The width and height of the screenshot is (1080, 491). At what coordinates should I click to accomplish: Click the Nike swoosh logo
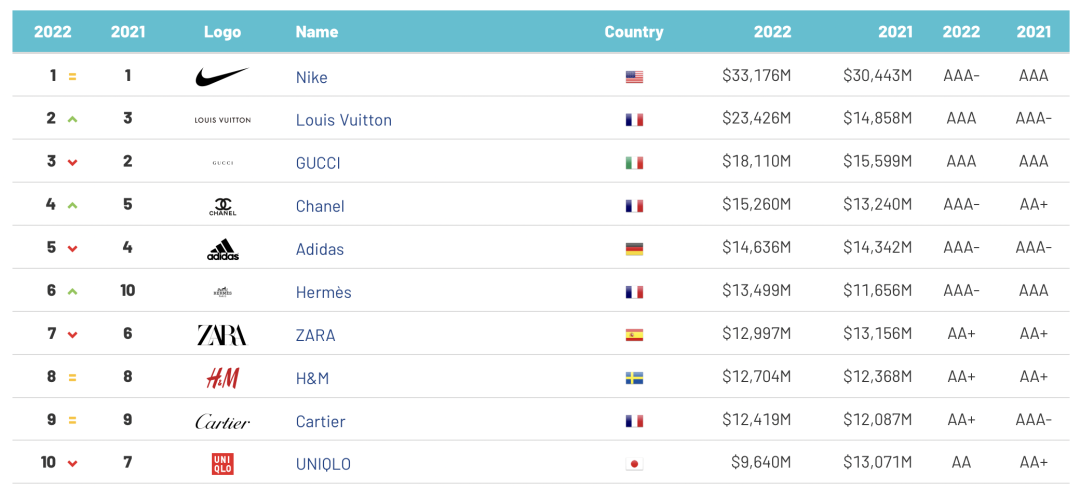pos(222,76)
